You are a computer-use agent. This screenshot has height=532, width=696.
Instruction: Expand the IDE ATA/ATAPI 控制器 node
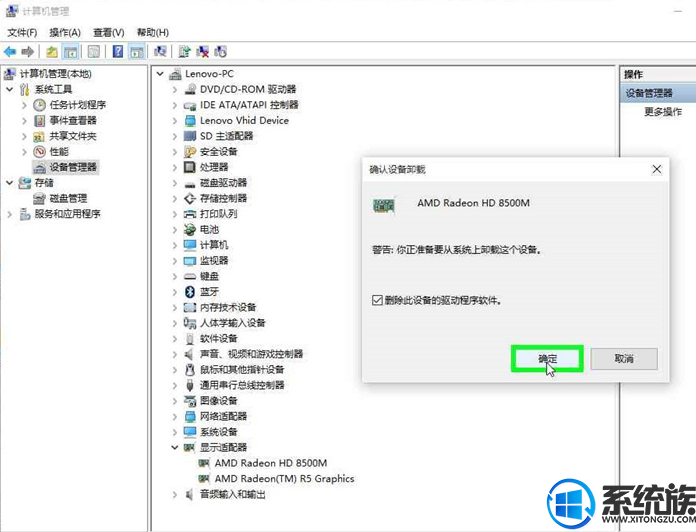[x=175, y=105]
